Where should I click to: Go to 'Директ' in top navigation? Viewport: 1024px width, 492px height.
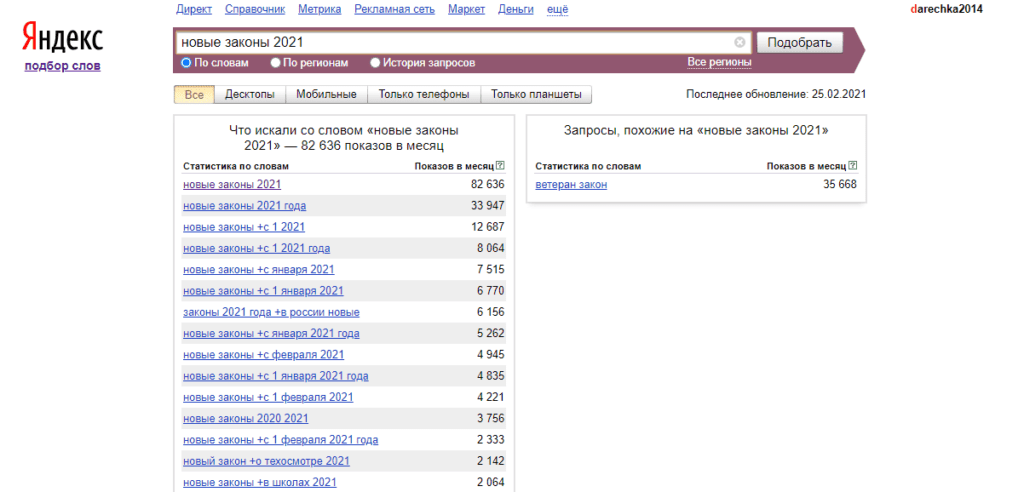pyautogui.click(x=194, y=9)
